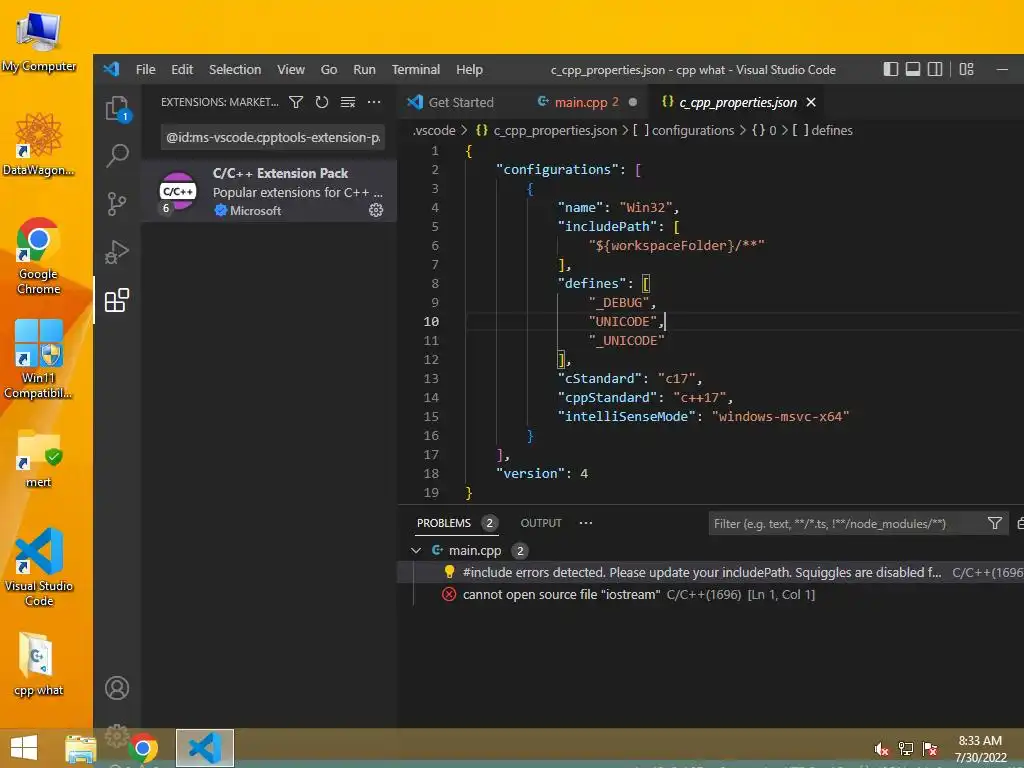Click the Microsoft publisher label

(255, 210)
